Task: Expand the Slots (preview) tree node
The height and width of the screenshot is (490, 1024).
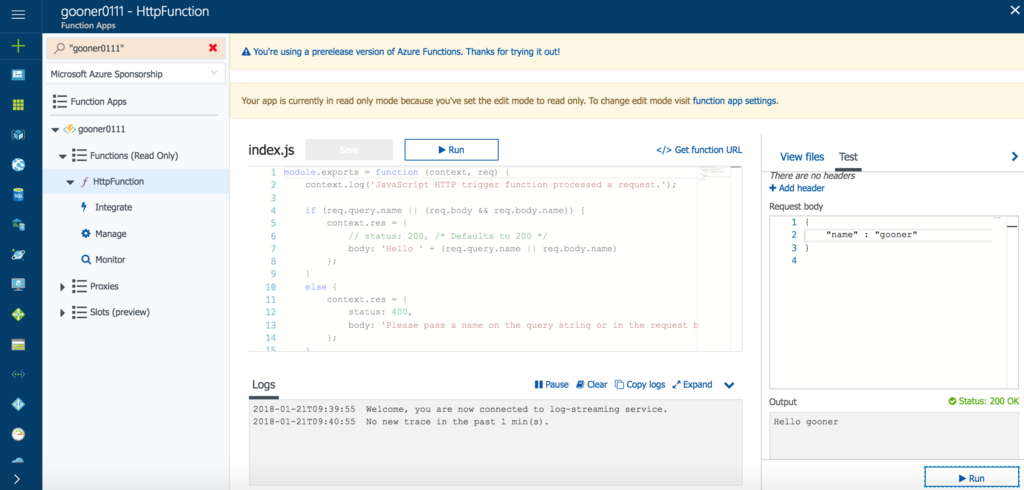Action: (63, 312)
